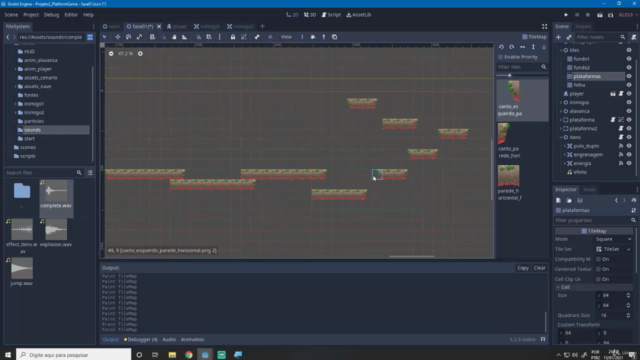Open the Scene menu

coord(11,15)
